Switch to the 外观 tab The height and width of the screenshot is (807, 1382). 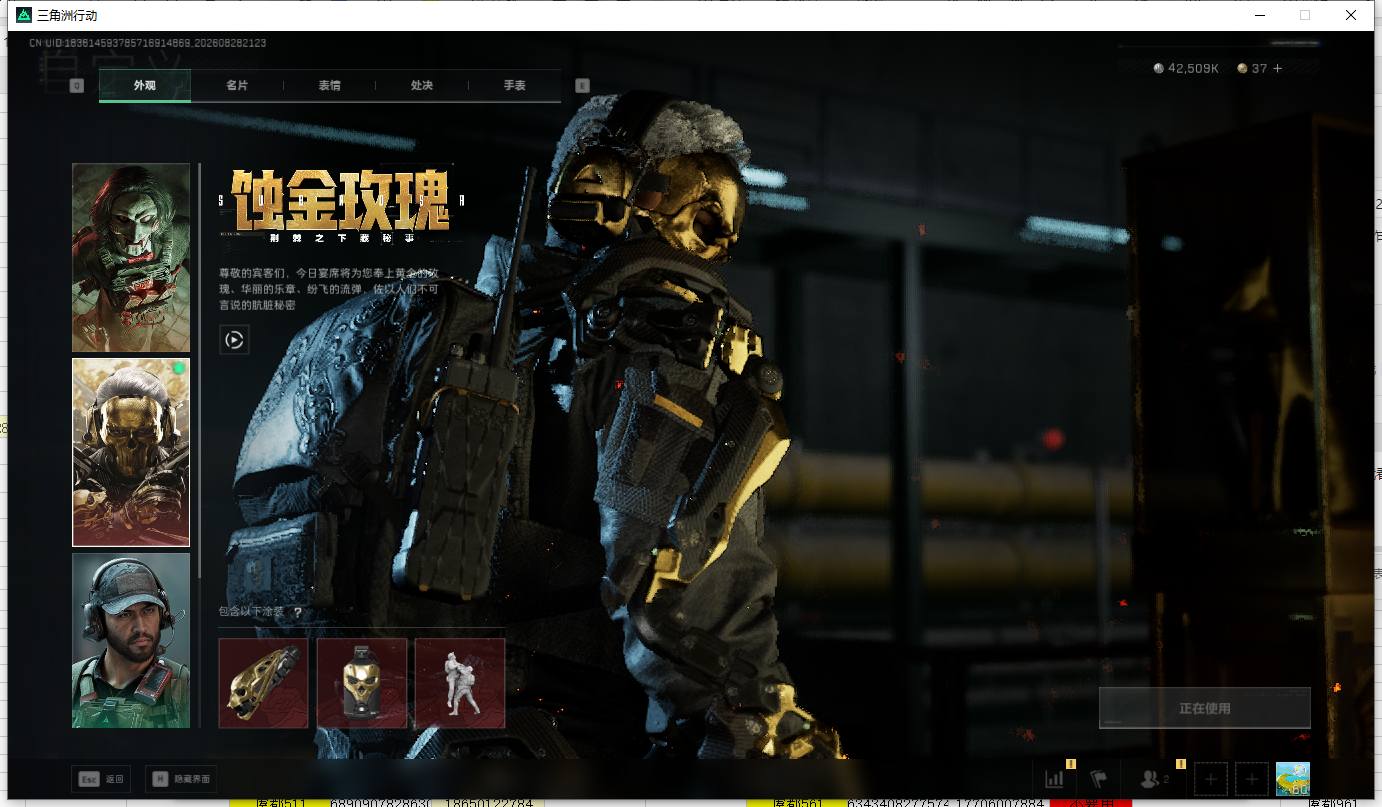pos(145,86)
